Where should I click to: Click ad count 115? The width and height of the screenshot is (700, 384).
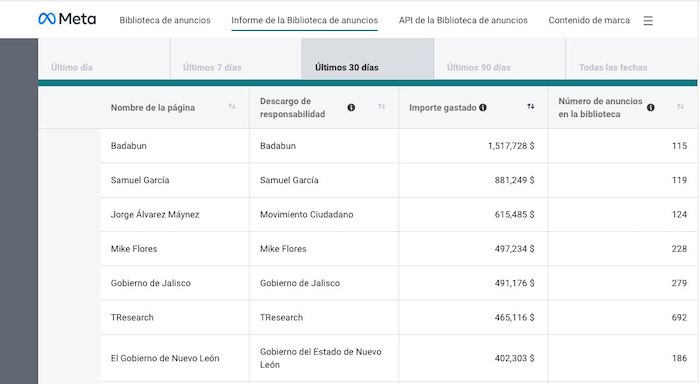click(x=679, y=146)
